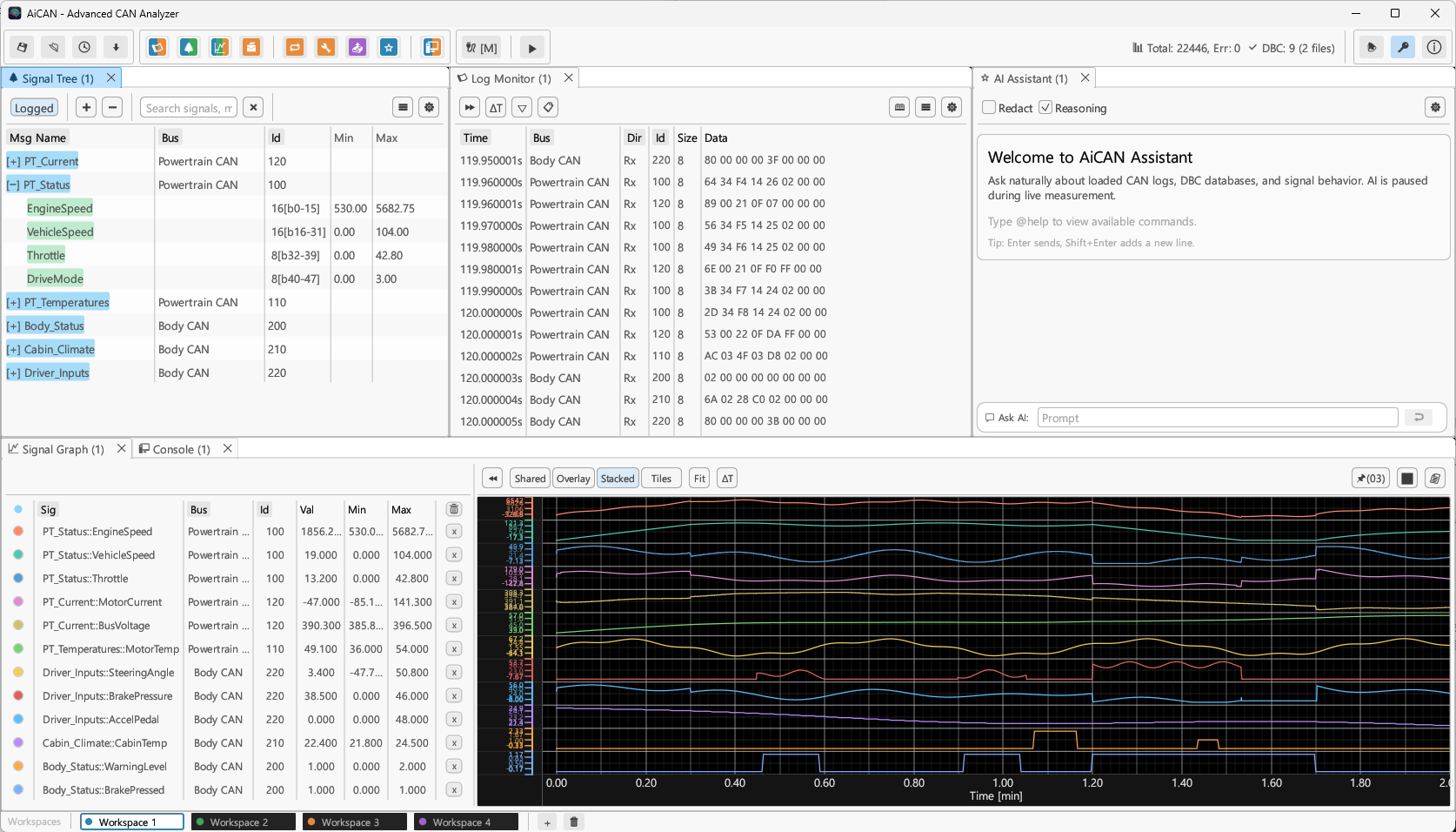Collapse all tree nodes with minus button
This screenshot has width=1456, height=832.
click(112, 107)
